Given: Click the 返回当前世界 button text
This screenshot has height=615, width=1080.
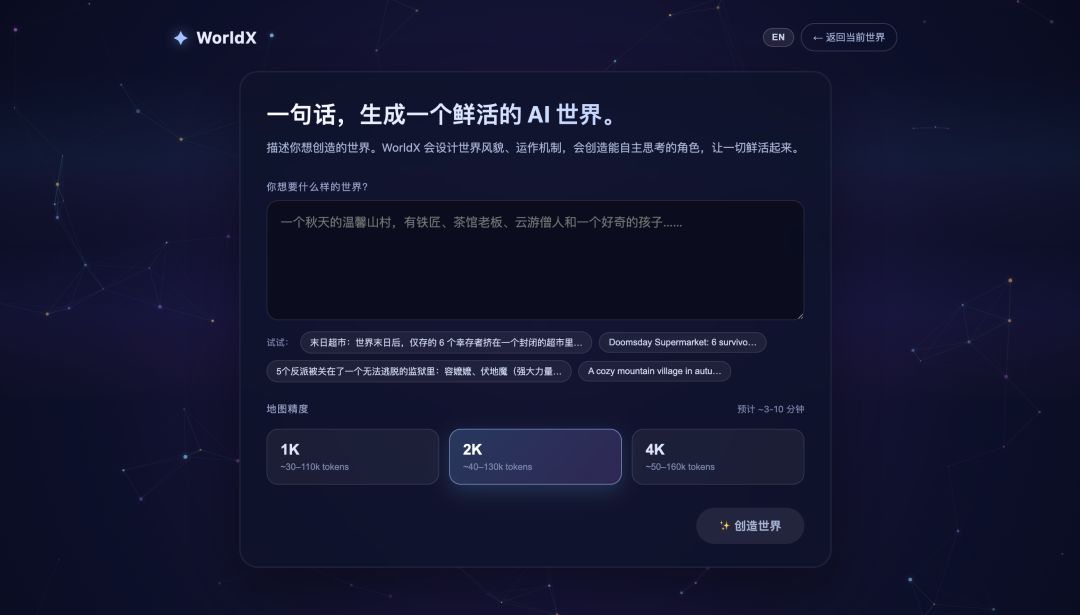Looking at the screenshot, I should [x=855, y=37].
